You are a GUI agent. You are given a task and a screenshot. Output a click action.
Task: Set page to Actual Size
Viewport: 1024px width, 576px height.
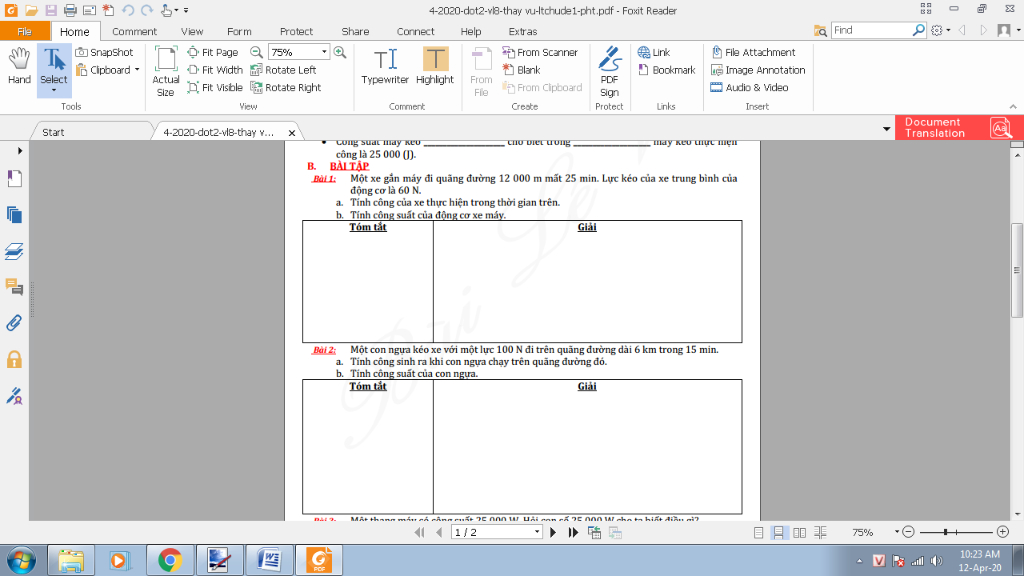pos(166,72)
